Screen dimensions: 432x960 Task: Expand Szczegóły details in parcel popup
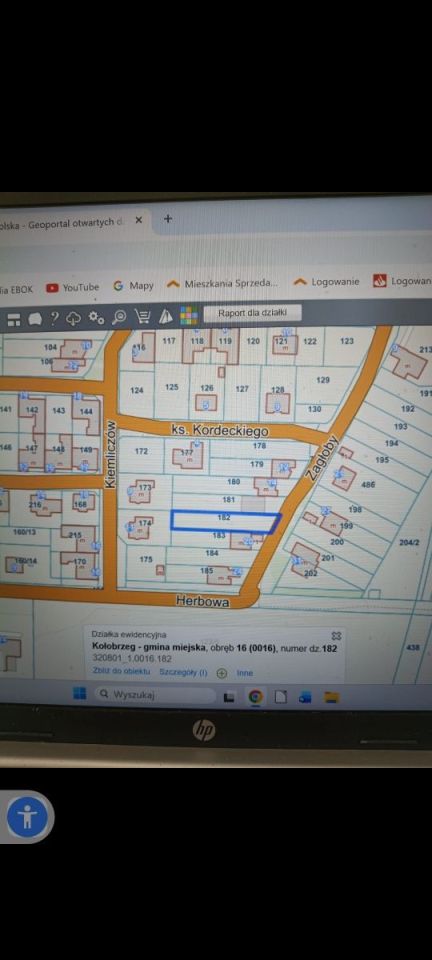(x=184, y=672)
